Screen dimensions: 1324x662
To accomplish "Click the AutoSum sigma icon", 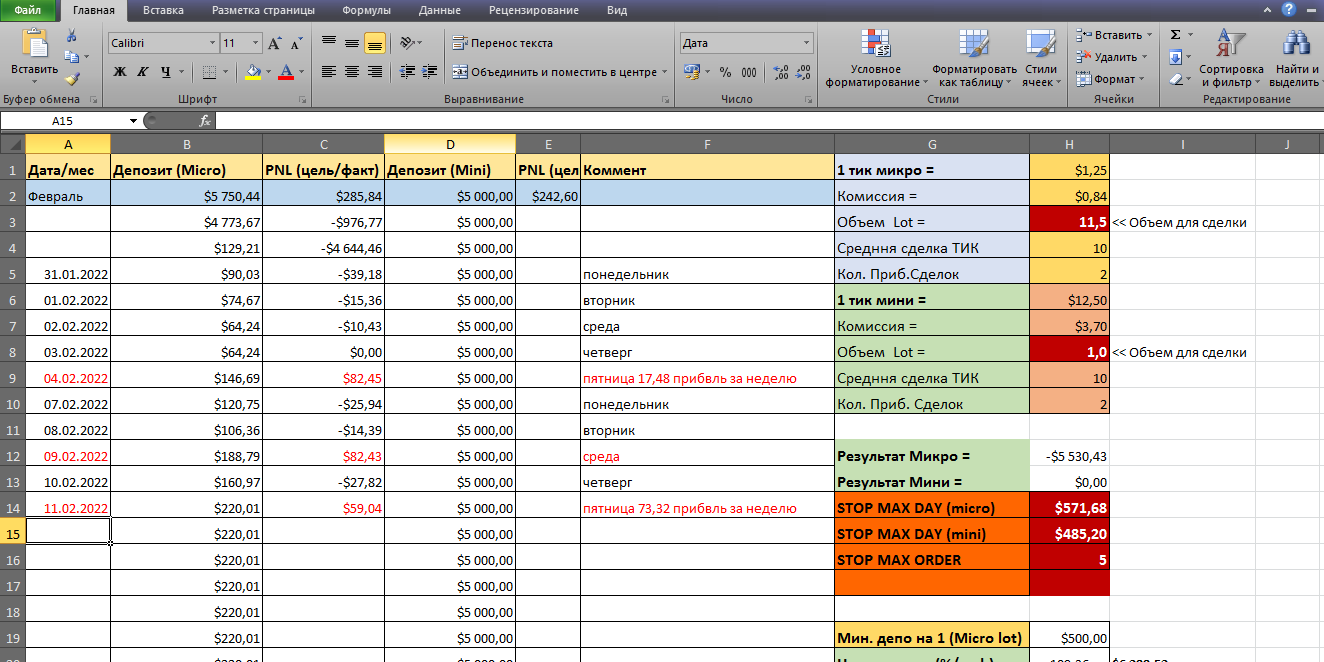I will point(1175,35).
